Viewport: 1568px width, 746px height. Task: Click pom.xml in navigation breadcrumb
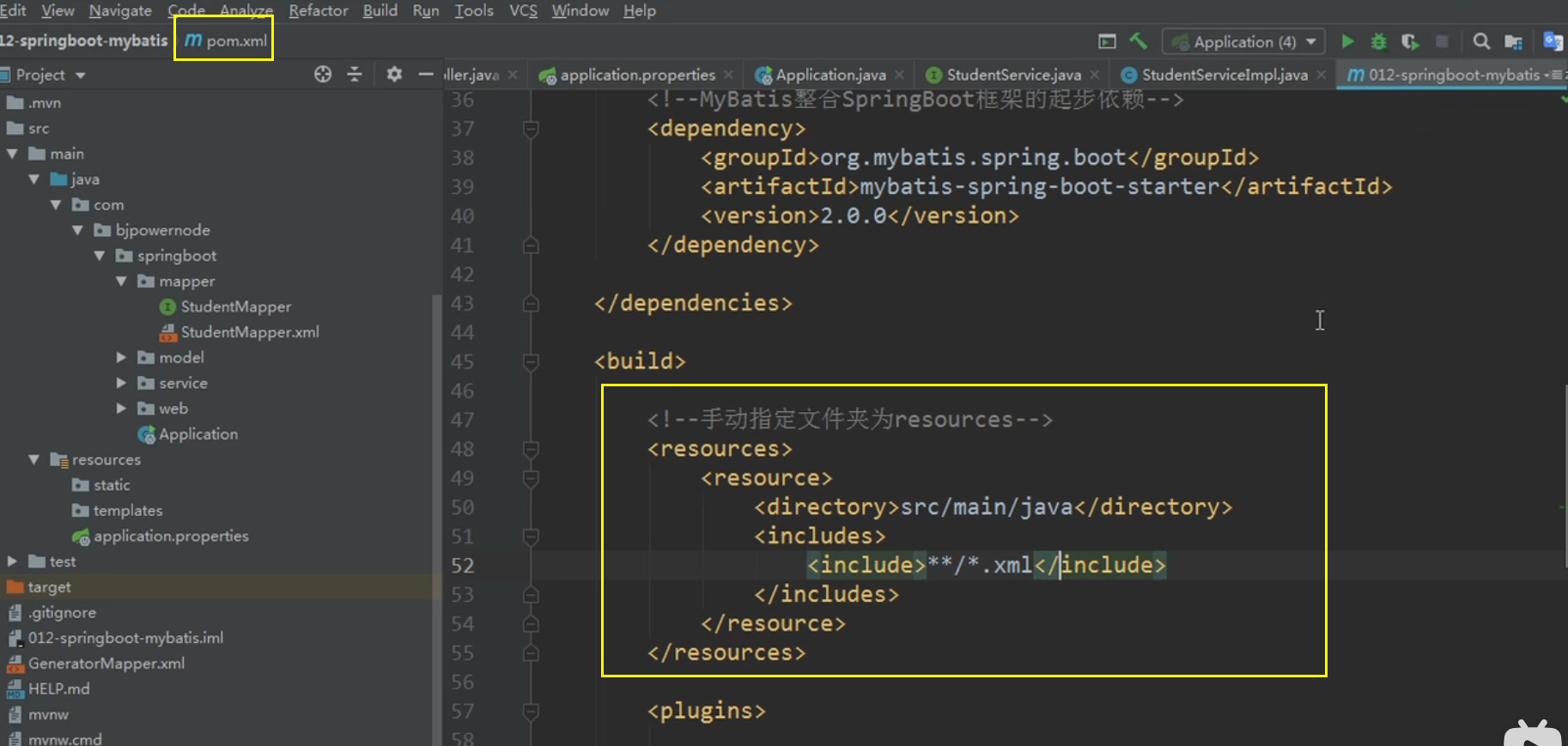click(x=226, y=40)
